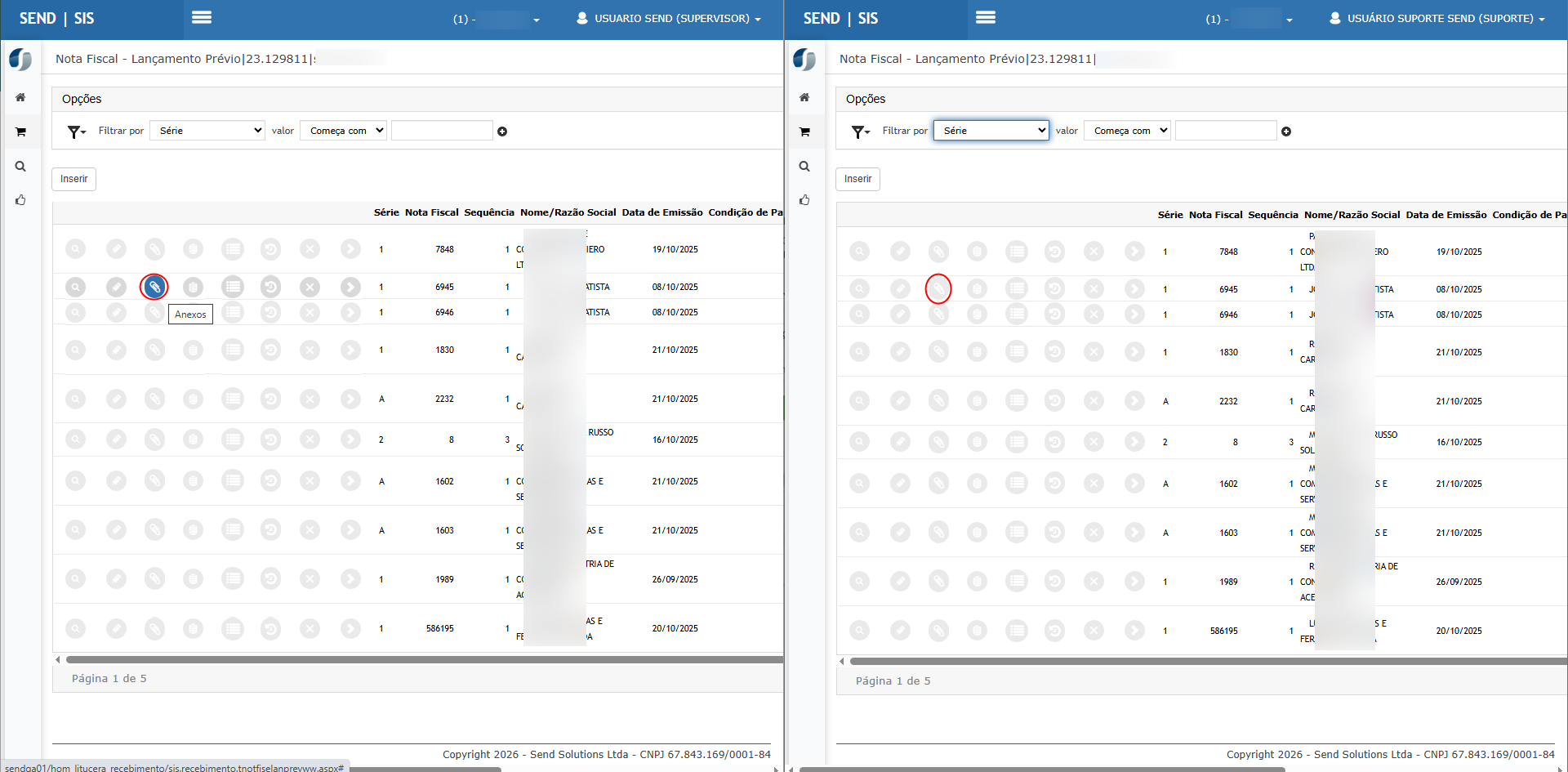Click magnifier view icon for nota 1830, left panel
This screenshot has width=1568, height=772.
point(75,350)
